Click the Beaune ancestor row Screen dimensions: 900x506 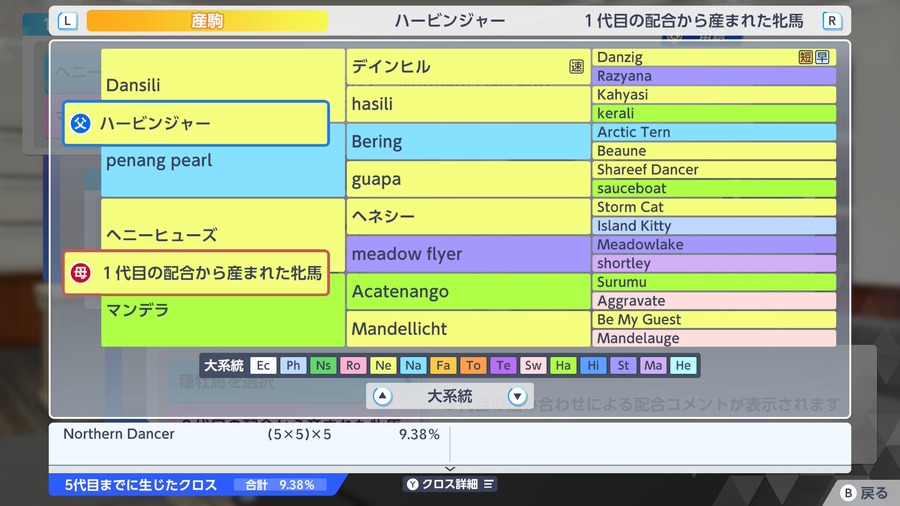click(714, 151)
